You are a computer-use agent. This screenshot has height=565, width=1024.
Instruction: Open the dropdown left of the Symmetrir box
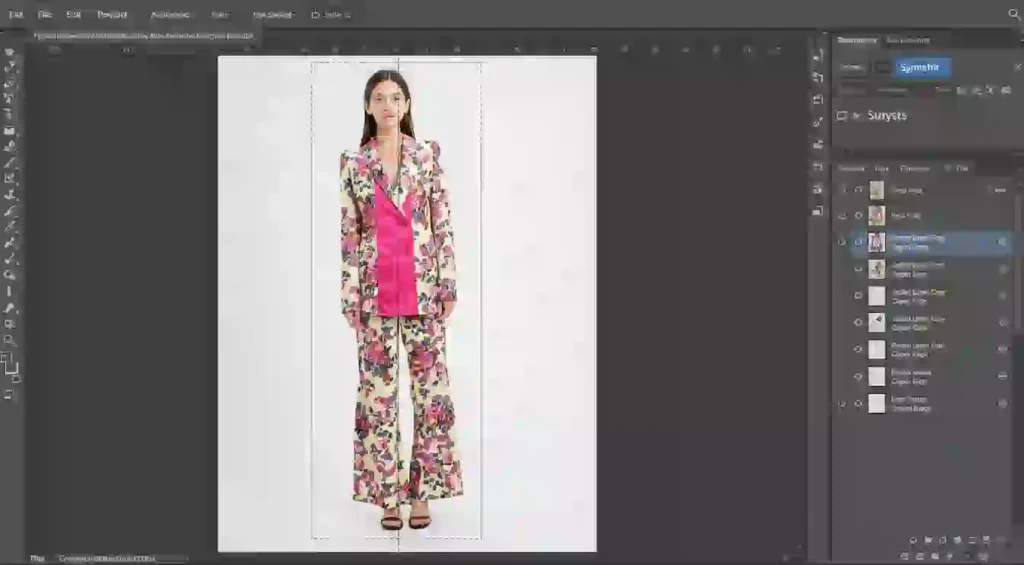853,67
